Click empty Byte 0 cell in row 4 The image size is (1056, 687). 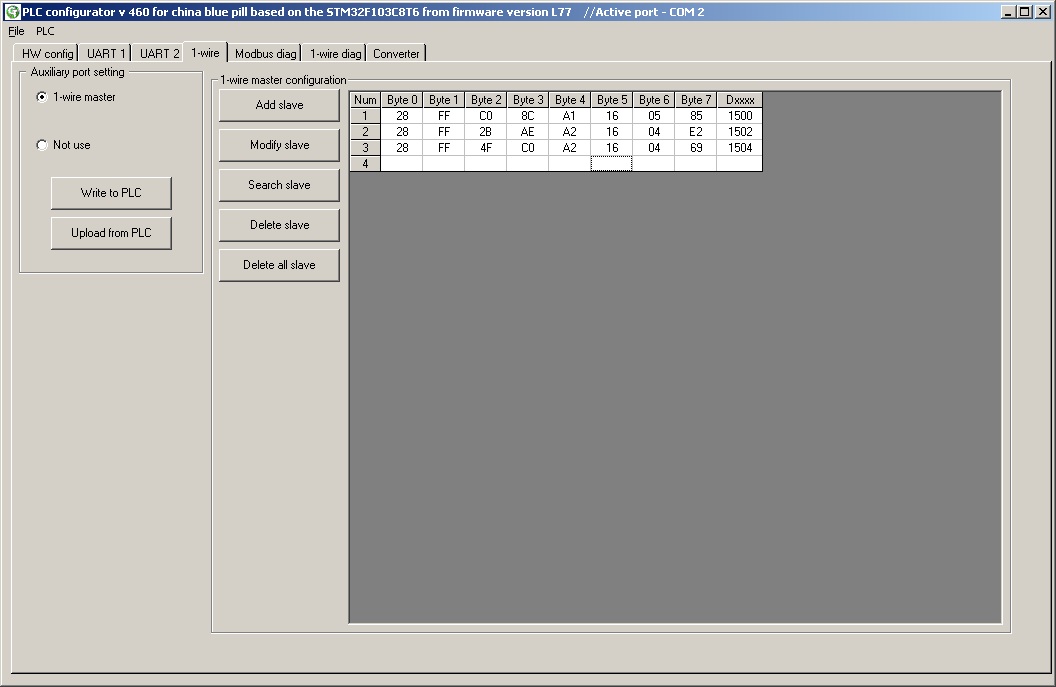(x=401, y=164)
